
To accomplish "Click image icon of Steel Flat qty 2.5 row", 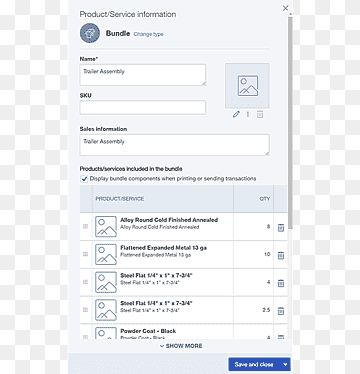I will 106,310.
